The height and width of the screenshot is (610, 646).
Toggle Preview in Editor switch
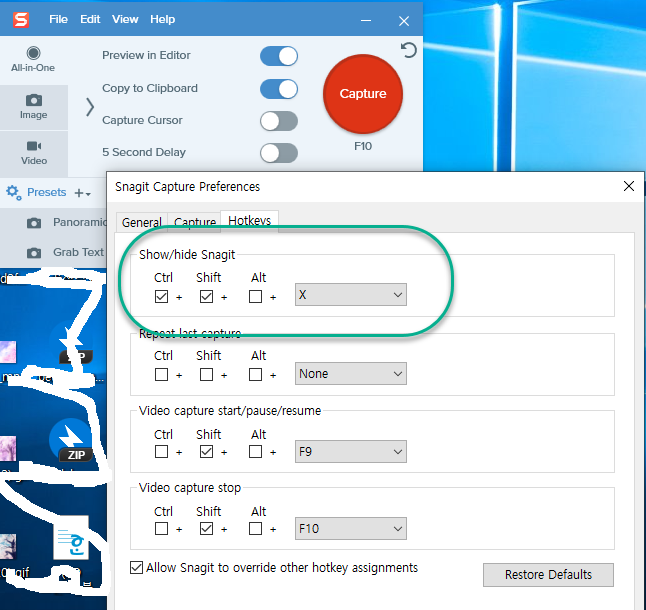[x=279, y=56]
